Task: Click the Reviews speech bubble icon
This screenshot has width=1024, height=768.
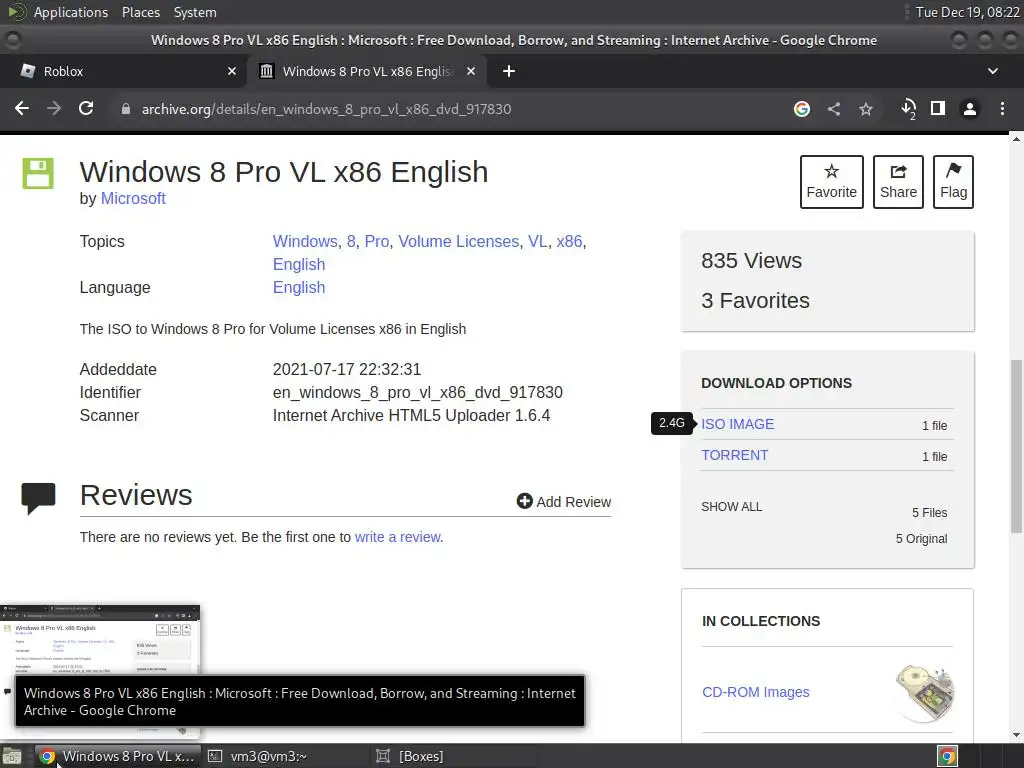Action: [39, 498]
